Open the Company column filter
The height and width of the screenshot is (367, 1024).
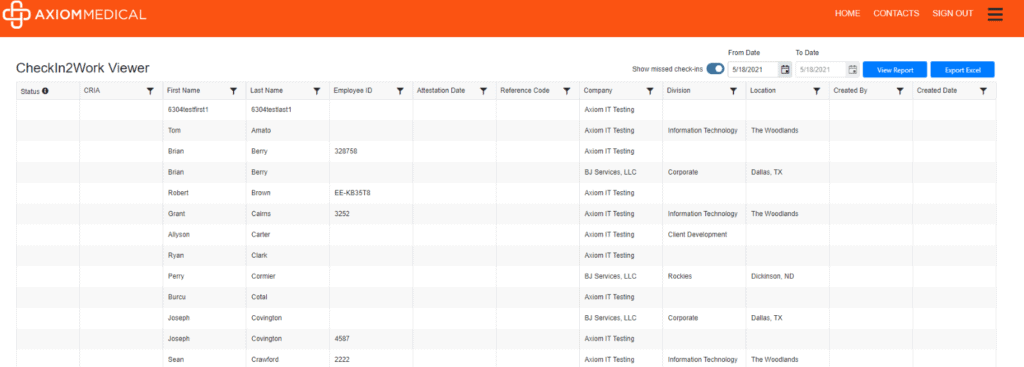(x=650, y=91)
